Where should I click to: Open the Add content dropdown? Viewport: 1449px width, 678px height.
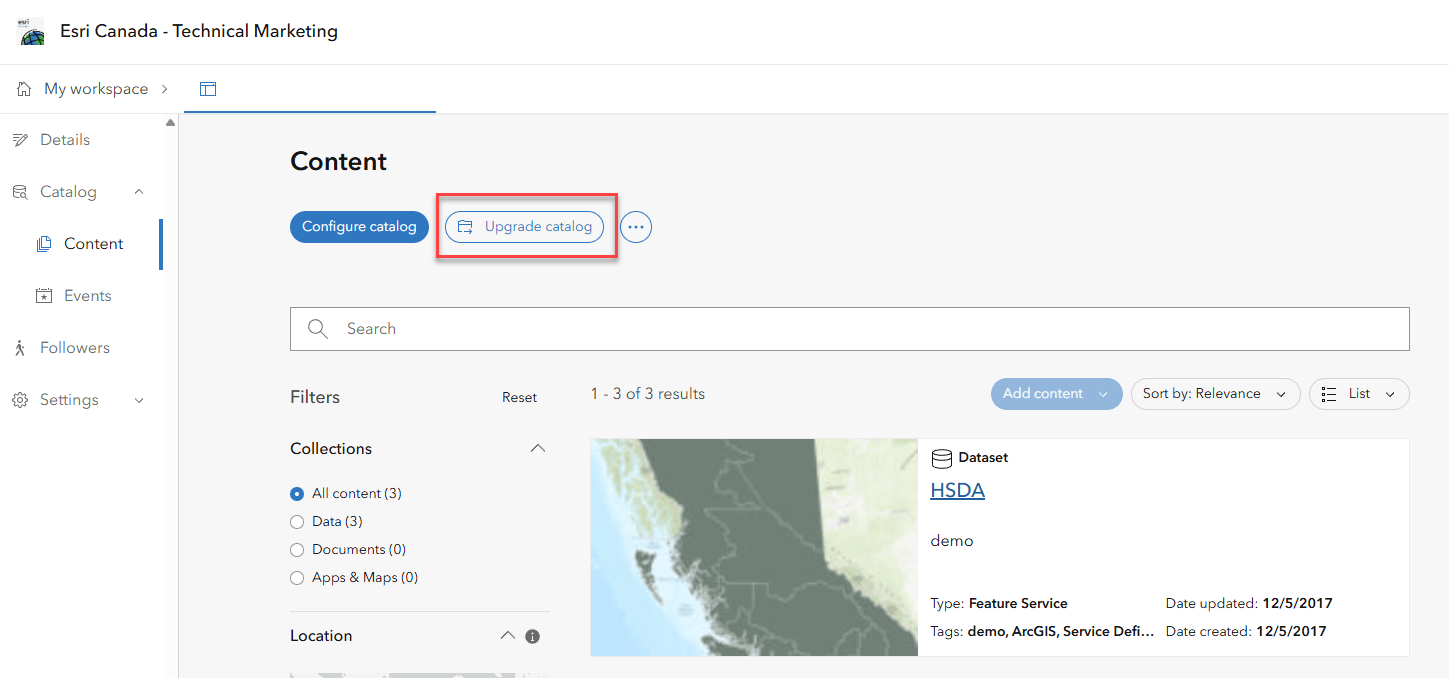click(1057, 394)
